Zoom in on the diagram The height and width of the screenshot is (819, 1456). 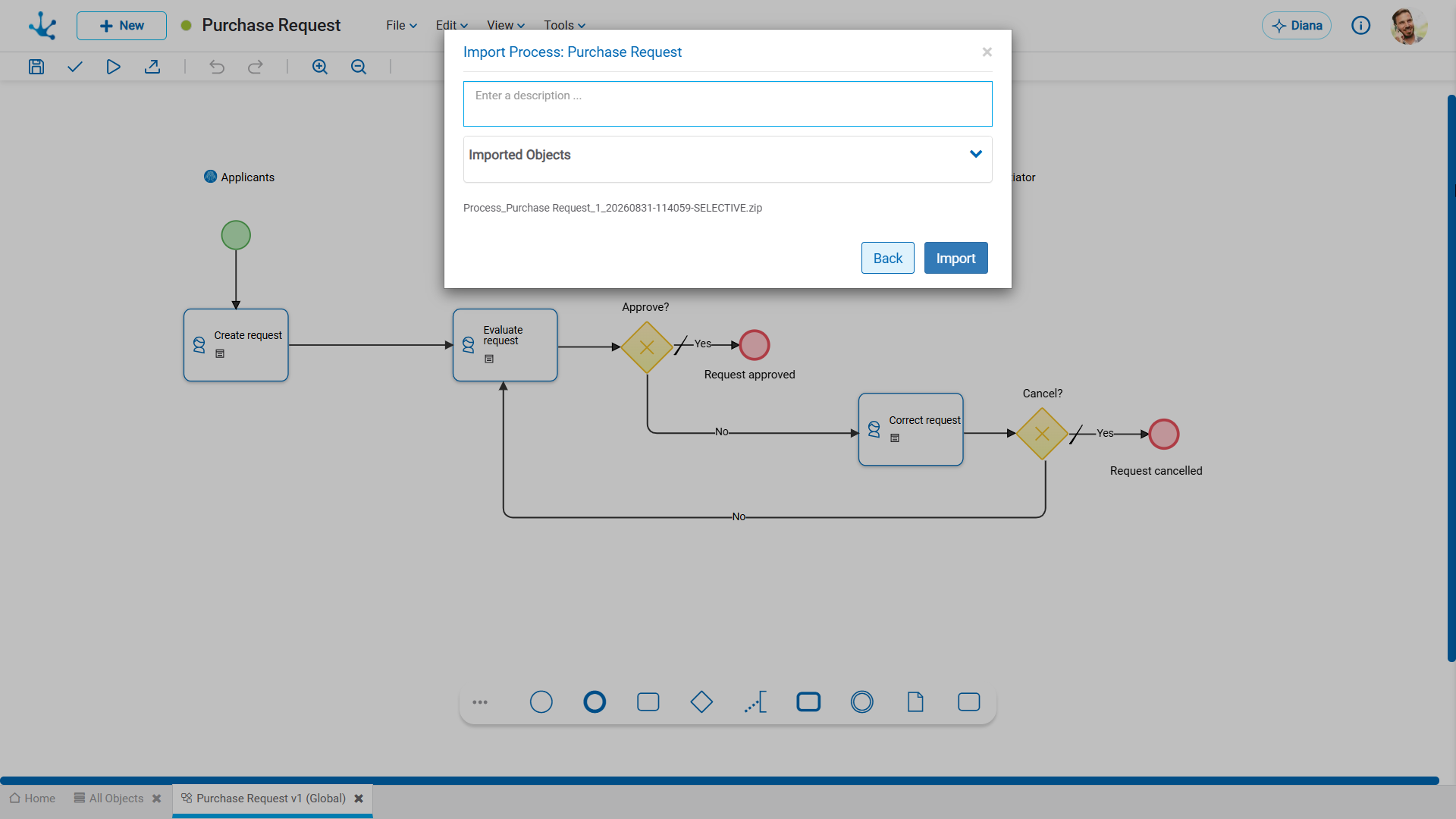[x=320, y=67]
